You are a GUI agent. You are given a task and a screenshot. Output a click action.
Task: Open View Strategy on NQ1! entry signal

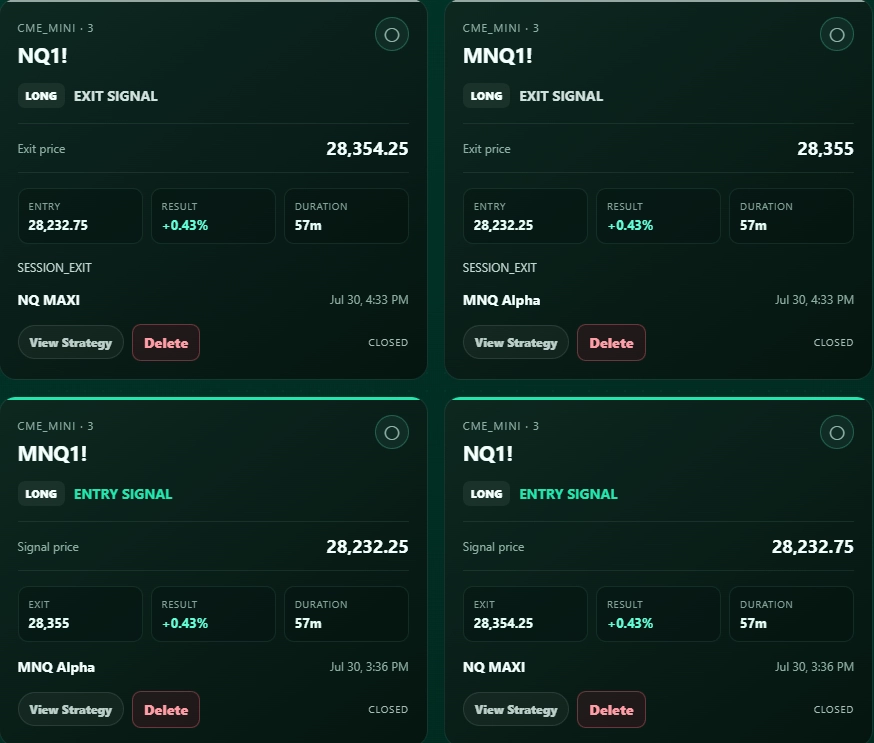coord(516,710)
